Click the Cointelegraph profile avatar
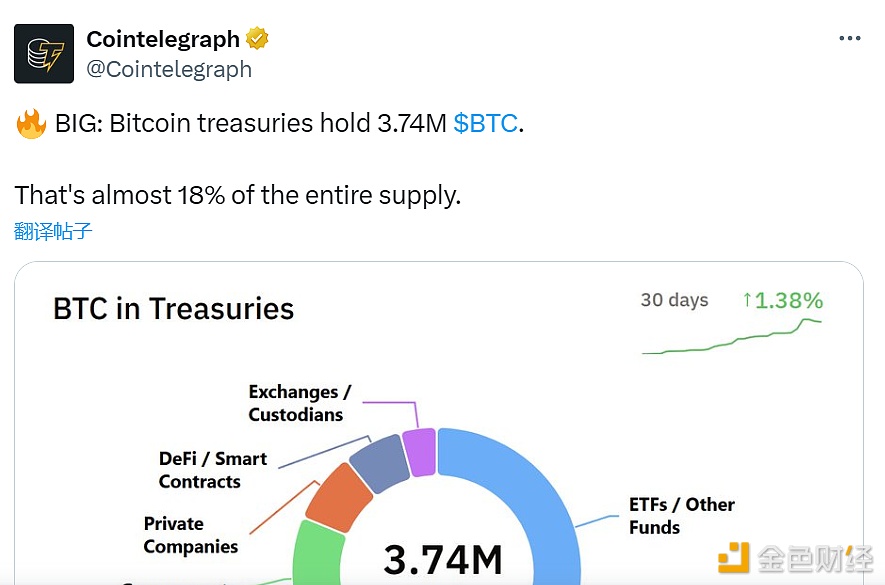 44,53
